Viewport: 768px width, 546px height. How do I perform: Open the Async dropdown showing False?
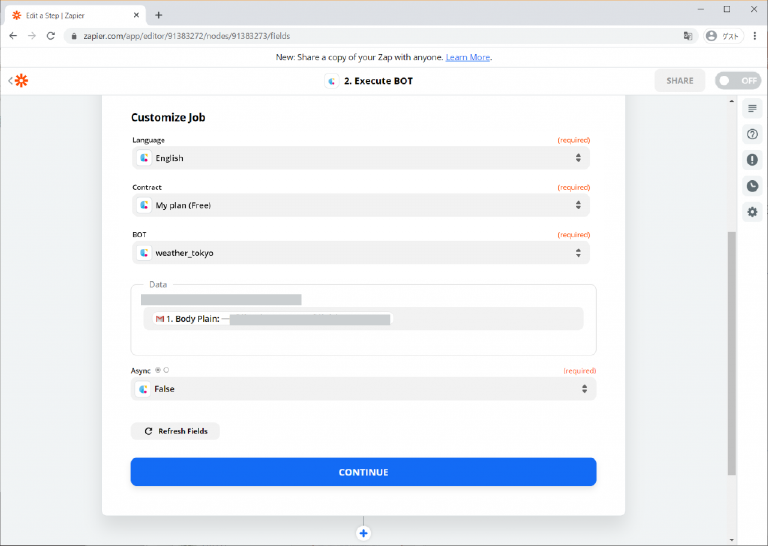point(363,389)
